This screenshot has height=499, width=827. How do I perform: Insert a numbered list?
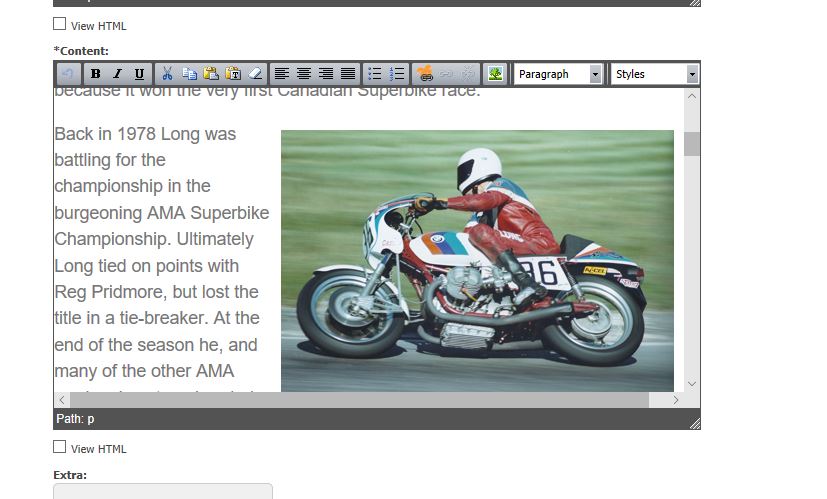tap(397, 74)
